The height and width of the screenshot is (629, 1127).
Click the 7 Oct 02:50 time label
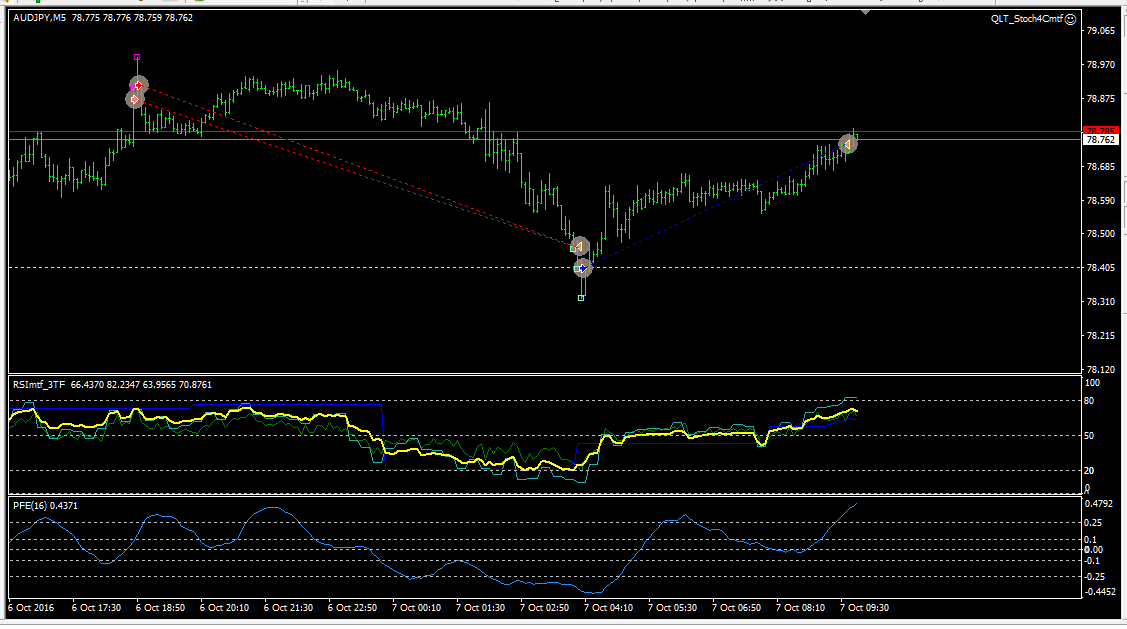[x=544, y=607]
